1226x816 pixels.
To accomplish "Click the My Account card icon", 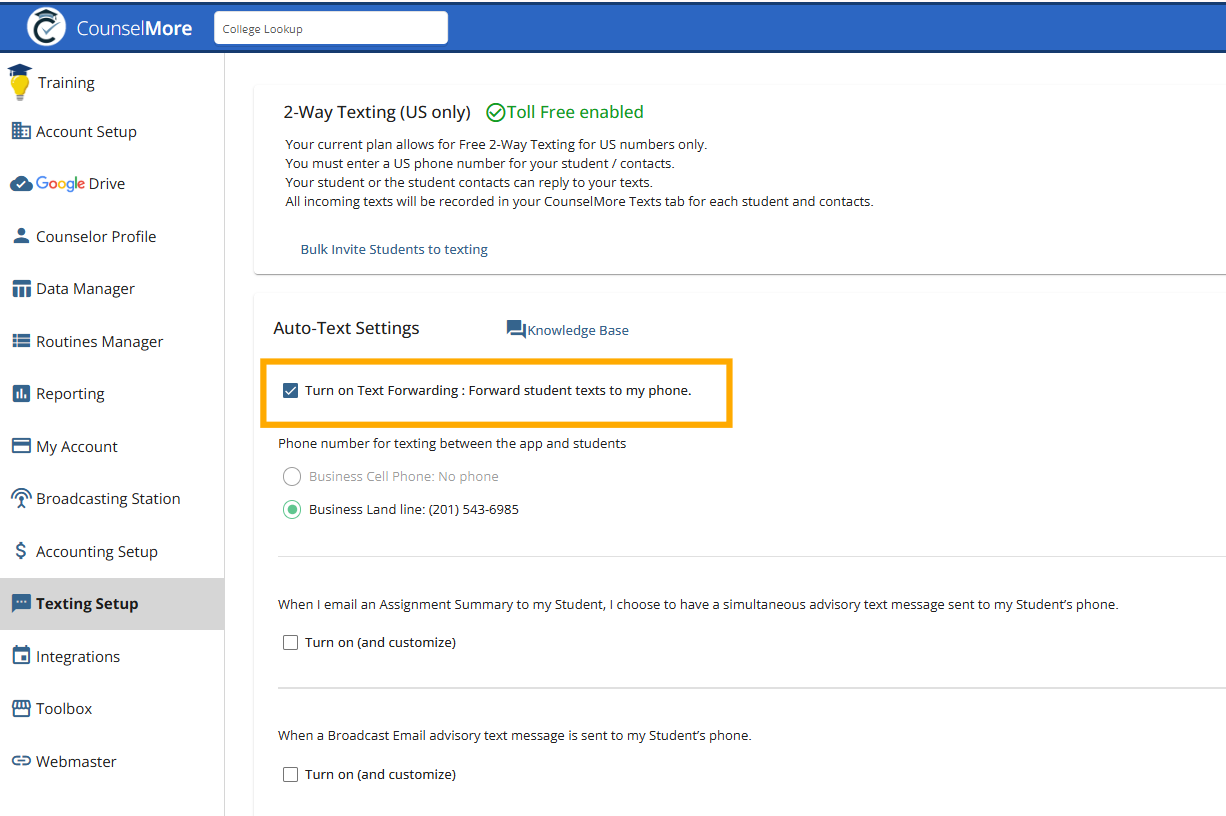I will pyautogui.click(x=21, y=446).
